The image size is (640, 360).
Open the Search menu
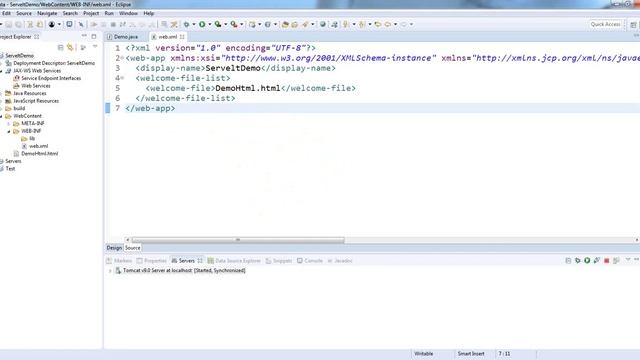[x=70, y=13]
